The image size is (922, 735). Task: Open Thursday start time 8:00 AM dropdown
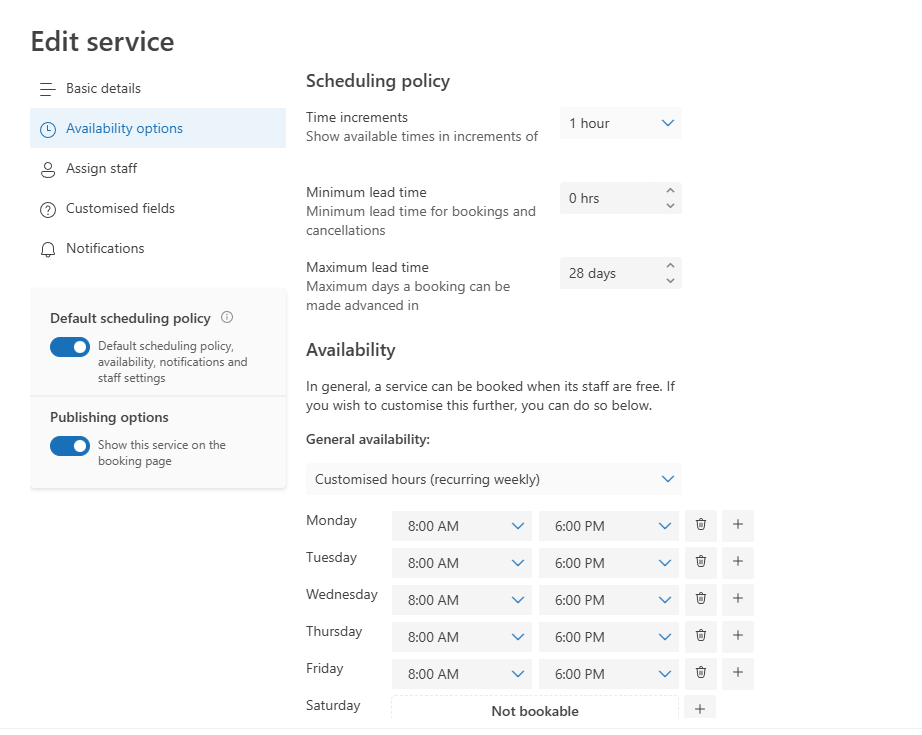click(462, 637)
